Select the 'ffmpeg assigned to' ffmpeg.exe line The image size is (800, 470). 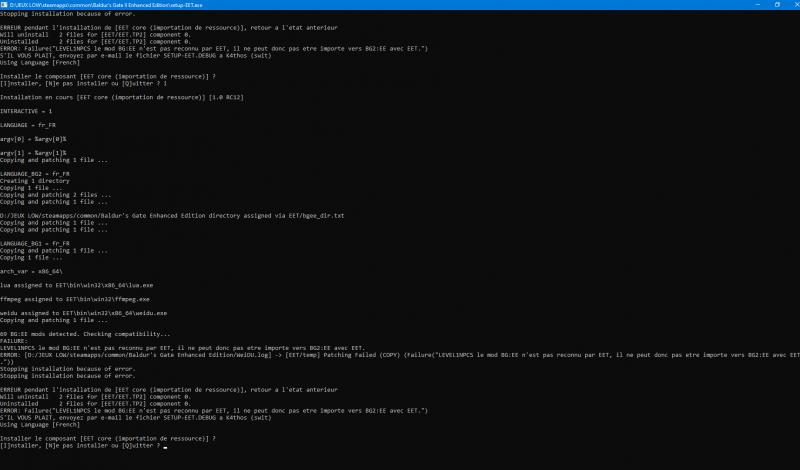pyautogui.click(x=75, y=299)
